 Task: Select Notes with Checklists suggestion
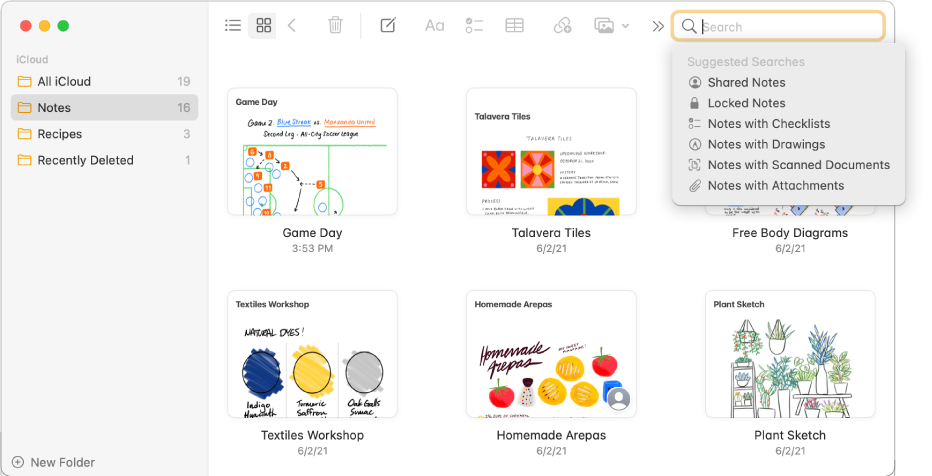pyautogui.click(x=768, y=124)
